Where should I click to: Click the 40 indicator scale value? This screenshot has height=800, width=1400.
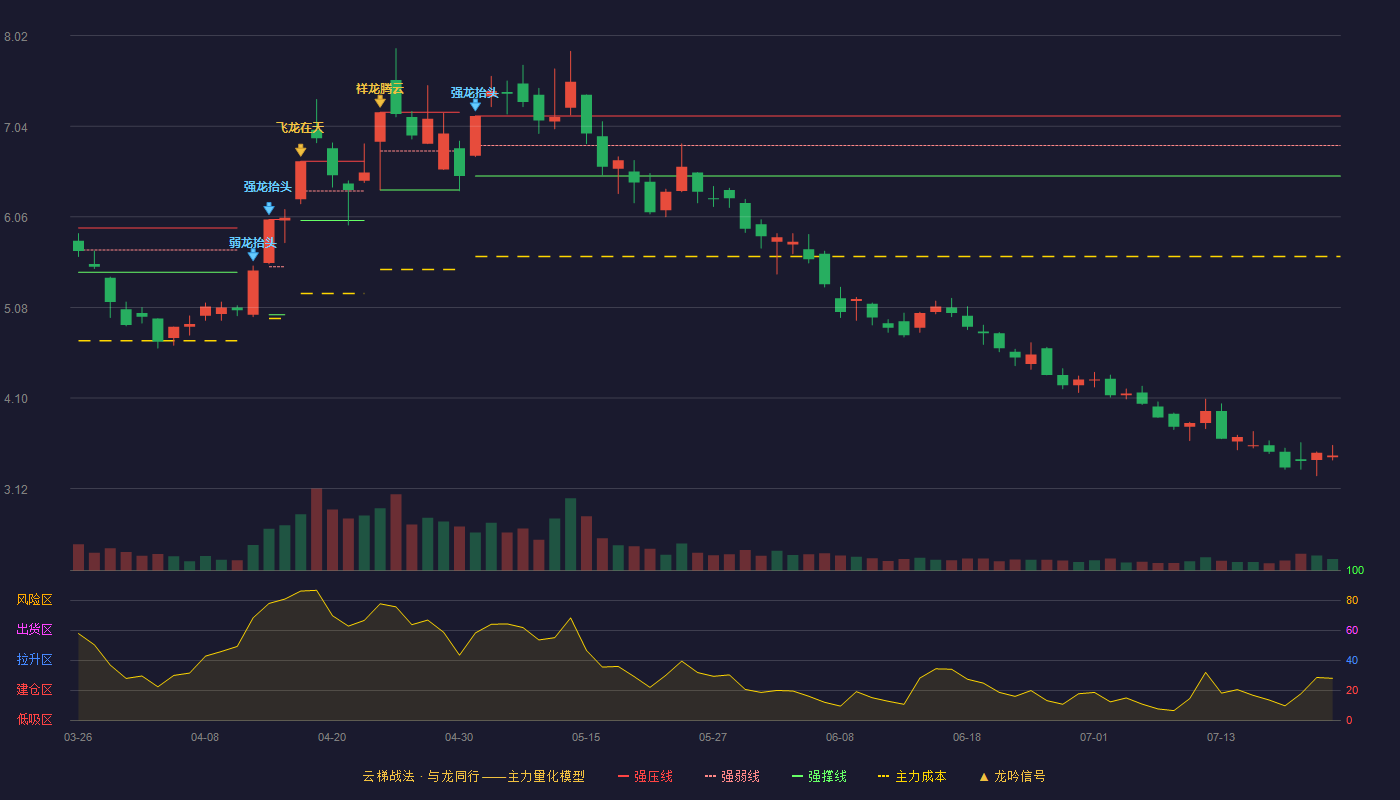tap(1352, 661)
